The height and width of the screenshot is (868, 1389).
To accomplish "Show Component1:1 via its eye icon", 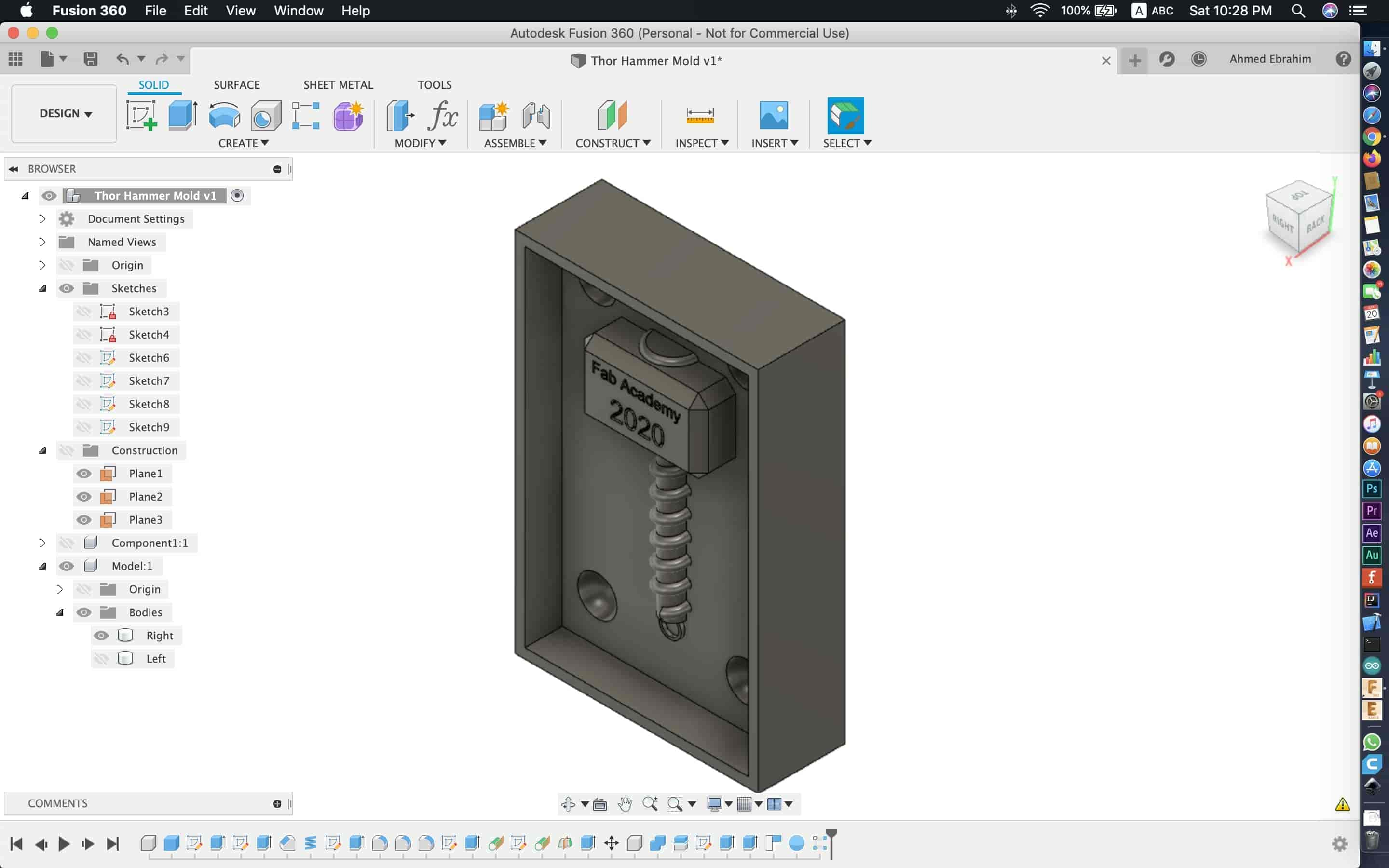I will point(67,543).
